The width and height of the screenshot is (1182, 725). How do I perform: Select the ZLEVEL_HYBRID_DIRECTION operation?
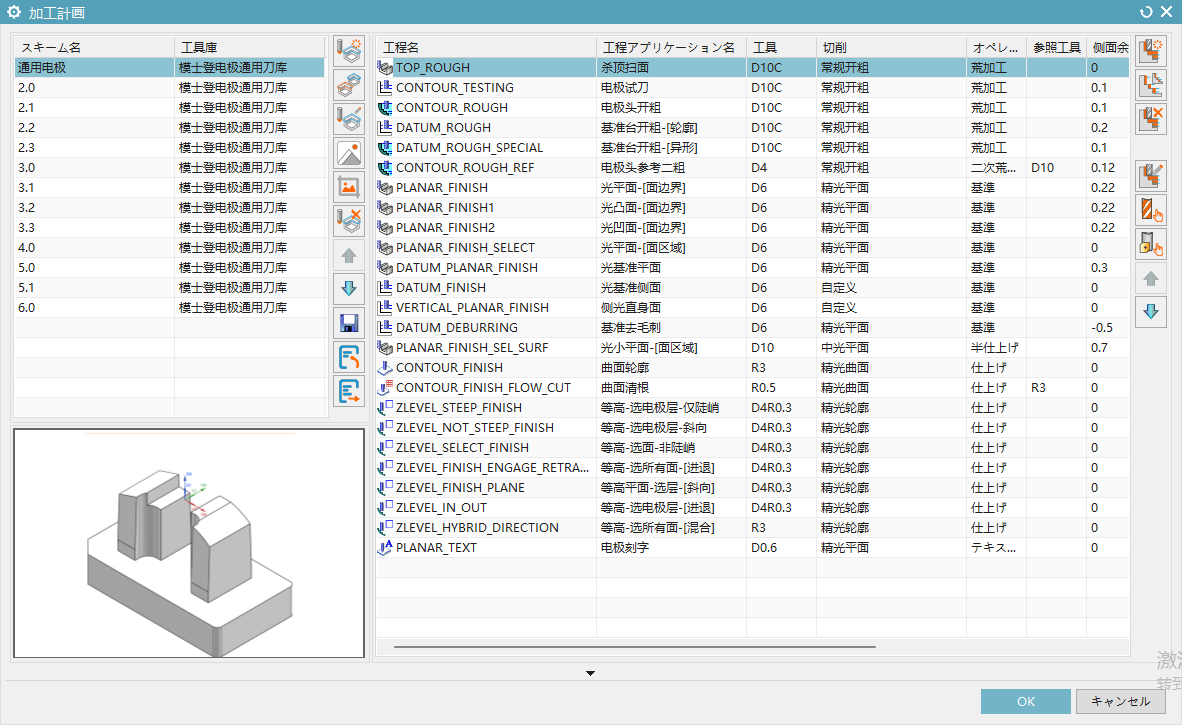[x=752, y=528]
